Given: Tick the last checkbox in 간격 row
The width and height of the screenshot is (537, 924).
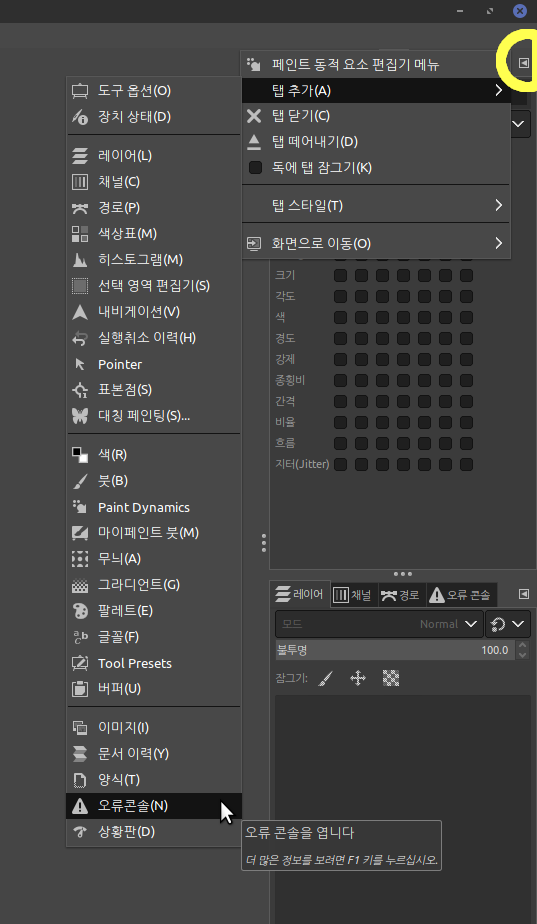Looking at the screenshot, I should [466, 401].
